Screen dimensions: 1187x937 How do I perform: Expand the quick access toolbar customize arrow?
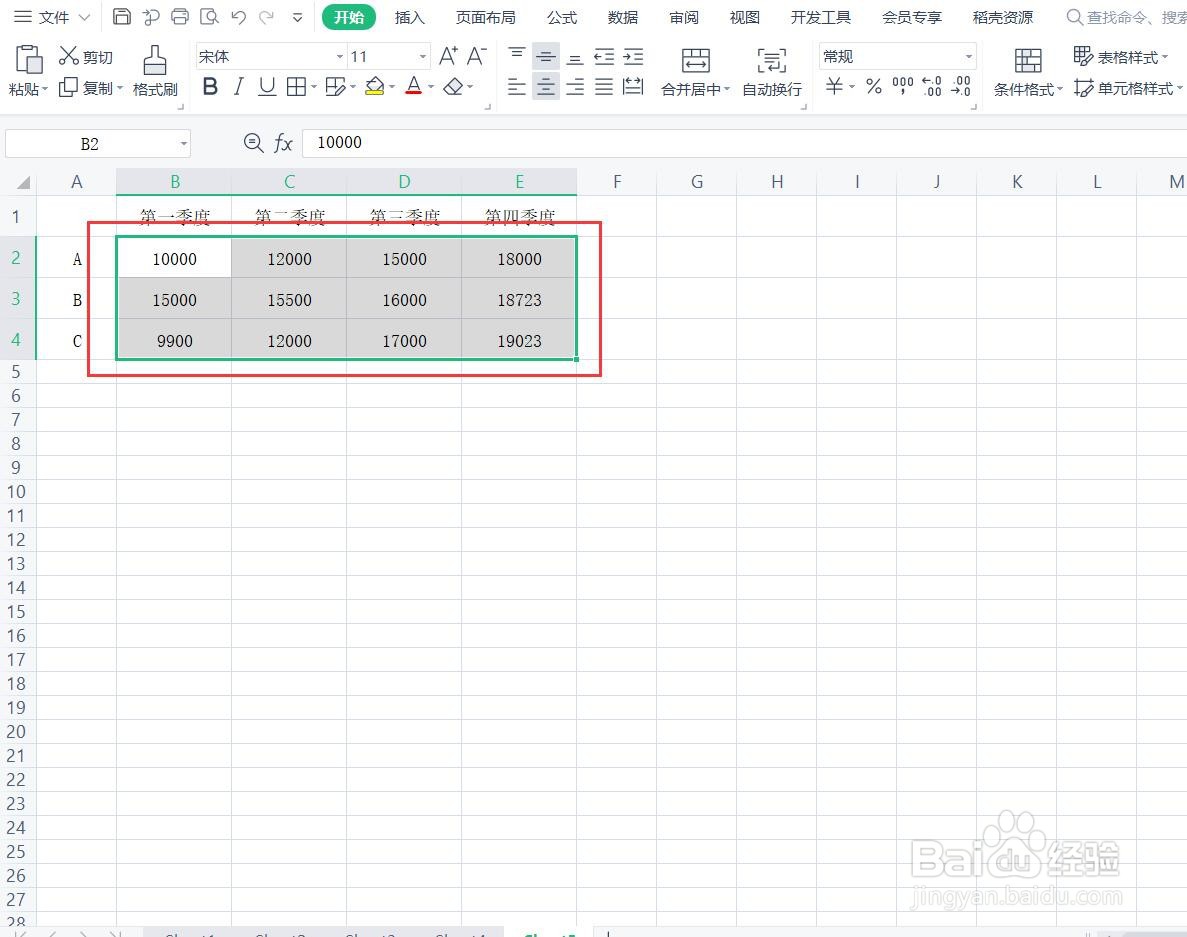tap(298, 17)
